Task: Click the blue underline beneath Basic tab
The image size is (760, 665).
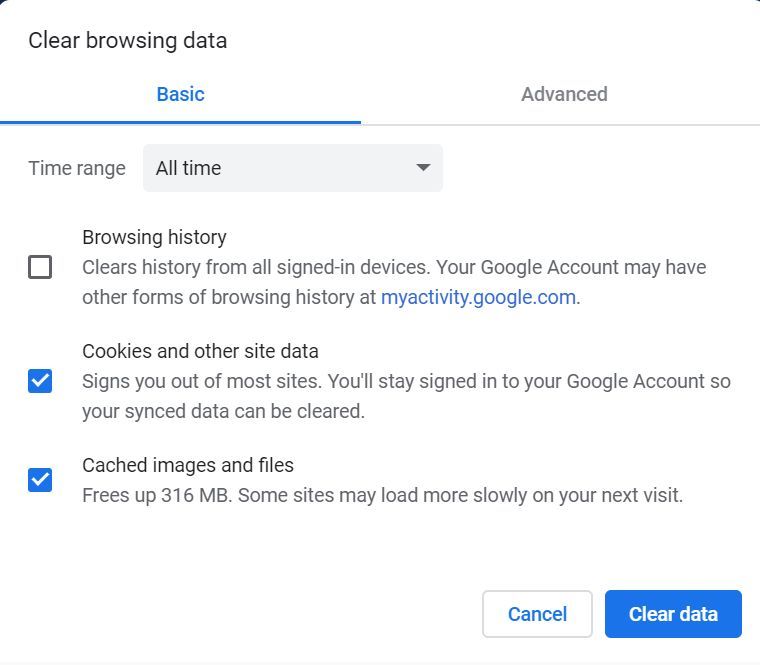Action: pyautogui.click(x=180, y=123)
